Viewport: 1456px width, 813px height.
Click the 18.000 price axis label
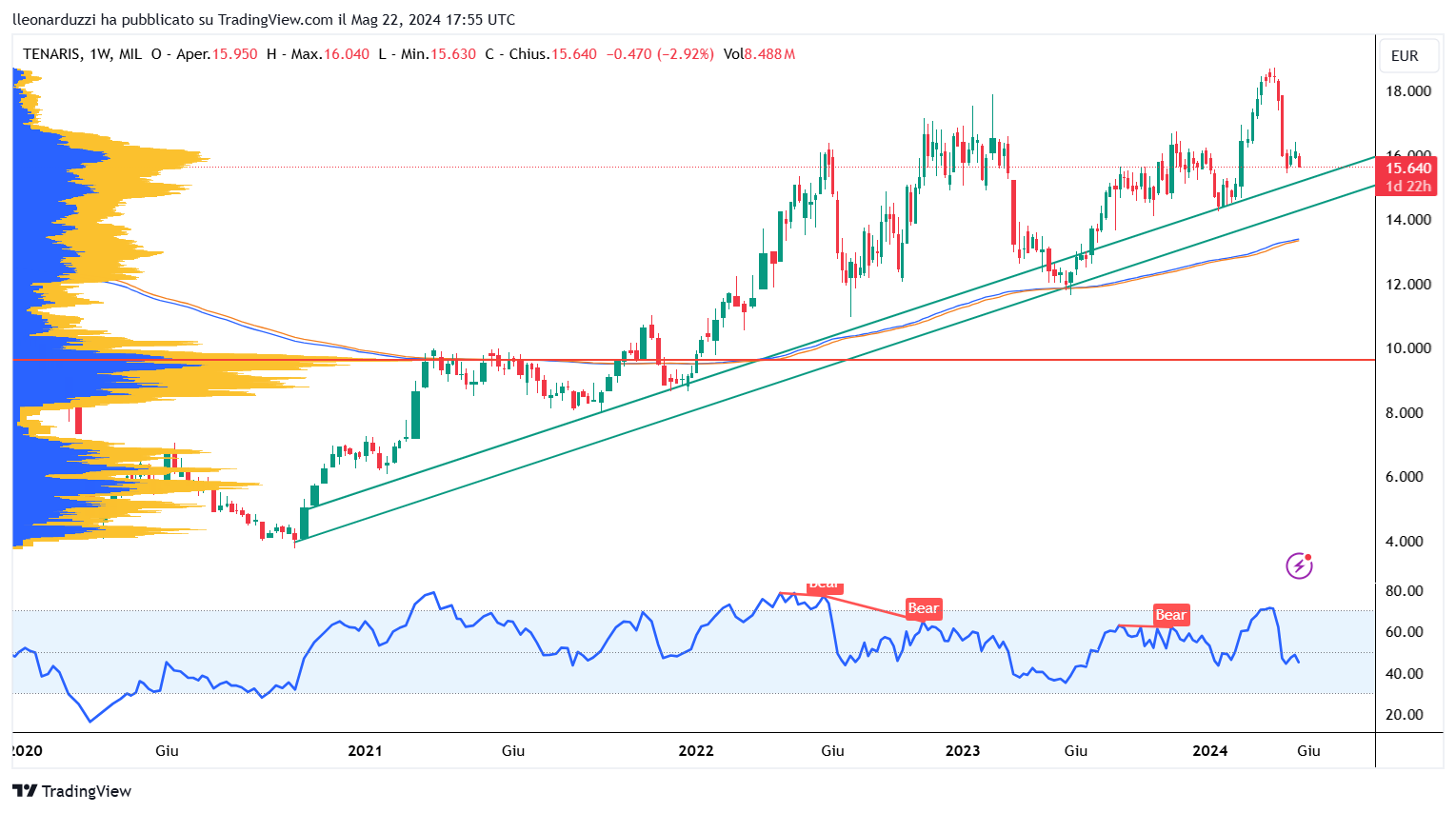1408,91
